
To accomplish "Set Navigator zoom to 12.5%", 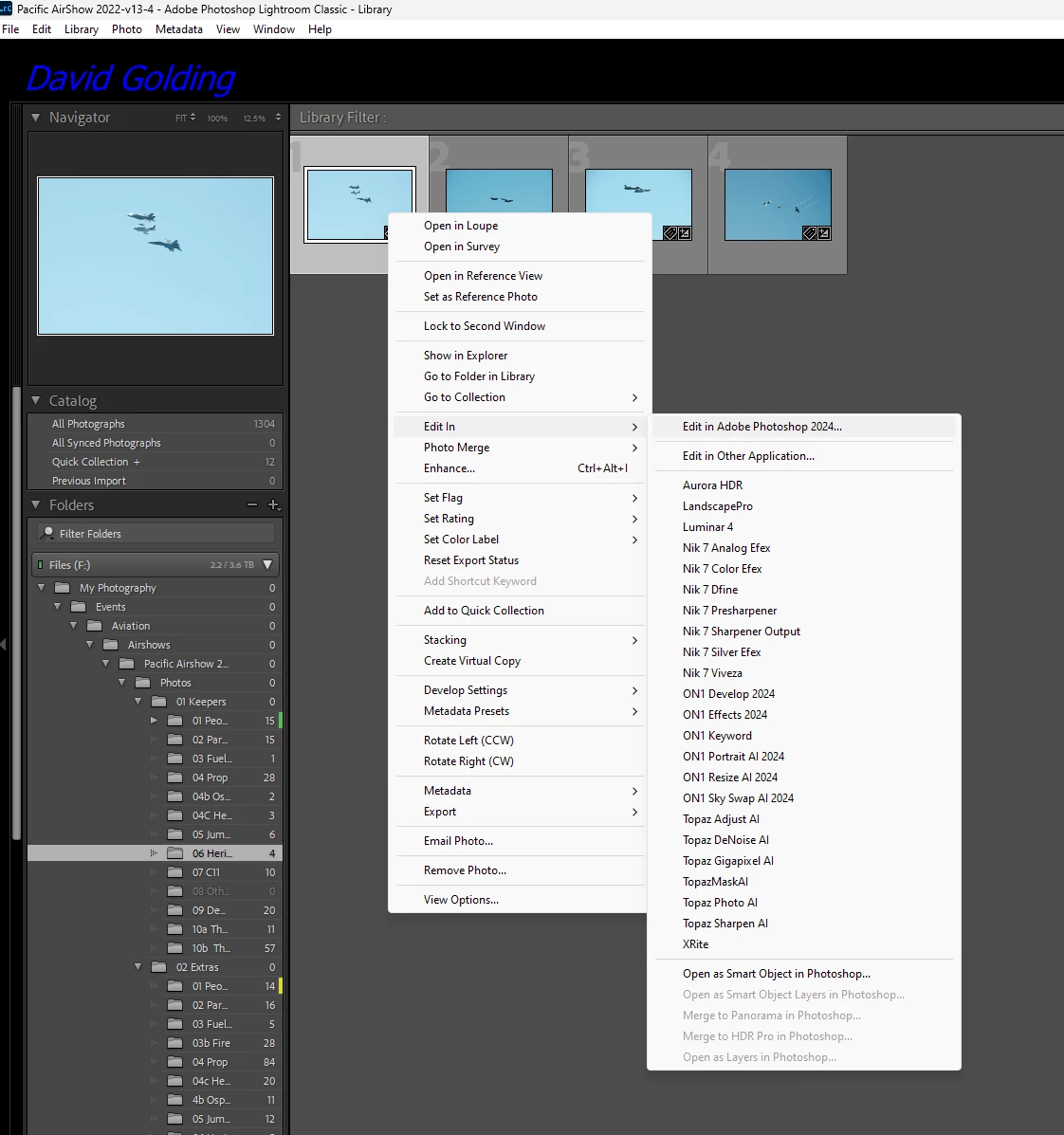I will [254, 118].
